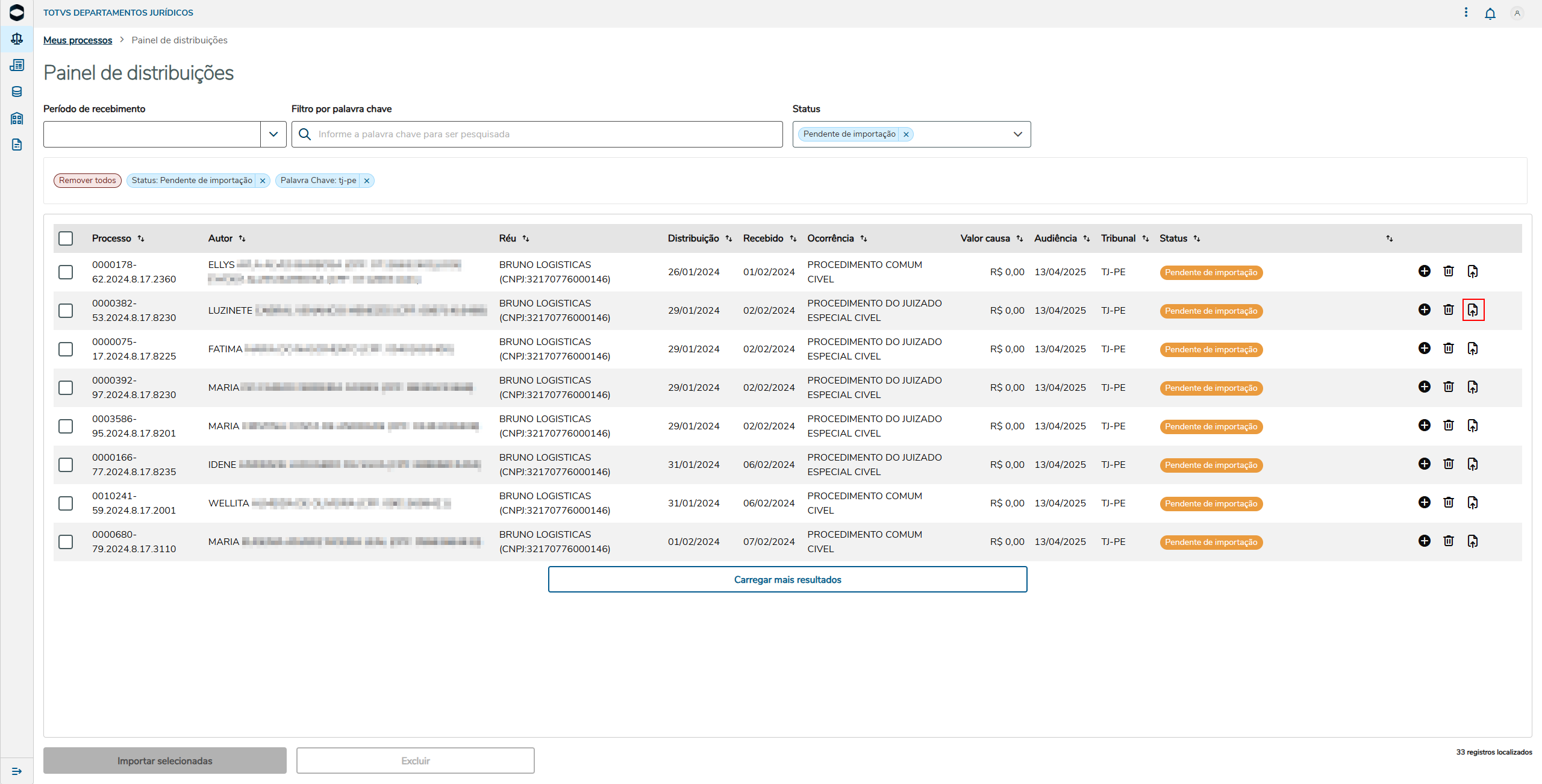Check the row for process 0000178-62.2024.8.17.2360
Image resolution: width=1542 pixels, height=784 pixels.
[x=66, y=272]
